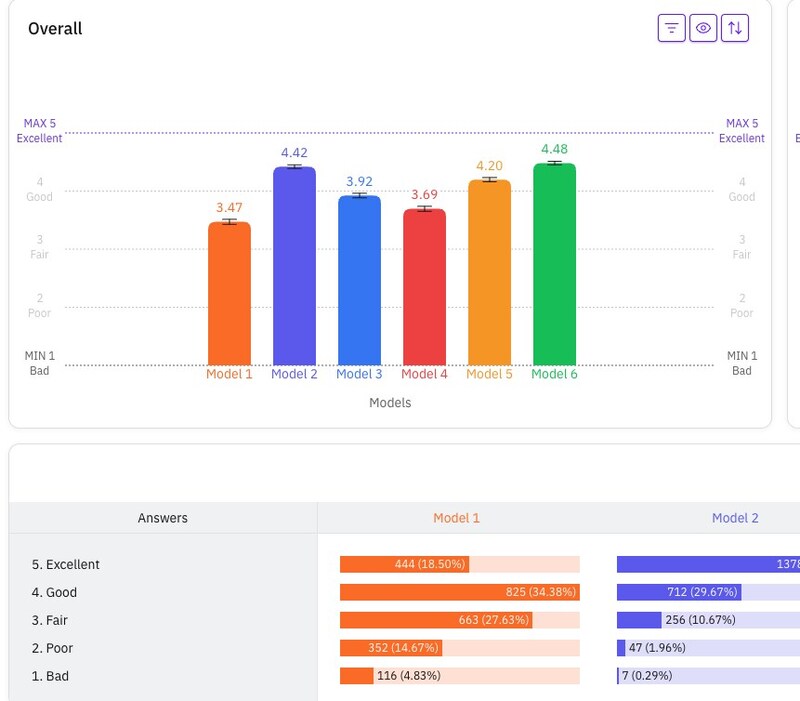Click the Overall chart title
This screenshot has height=701, width=800.
pyautogui.click(x=55, y=29)
